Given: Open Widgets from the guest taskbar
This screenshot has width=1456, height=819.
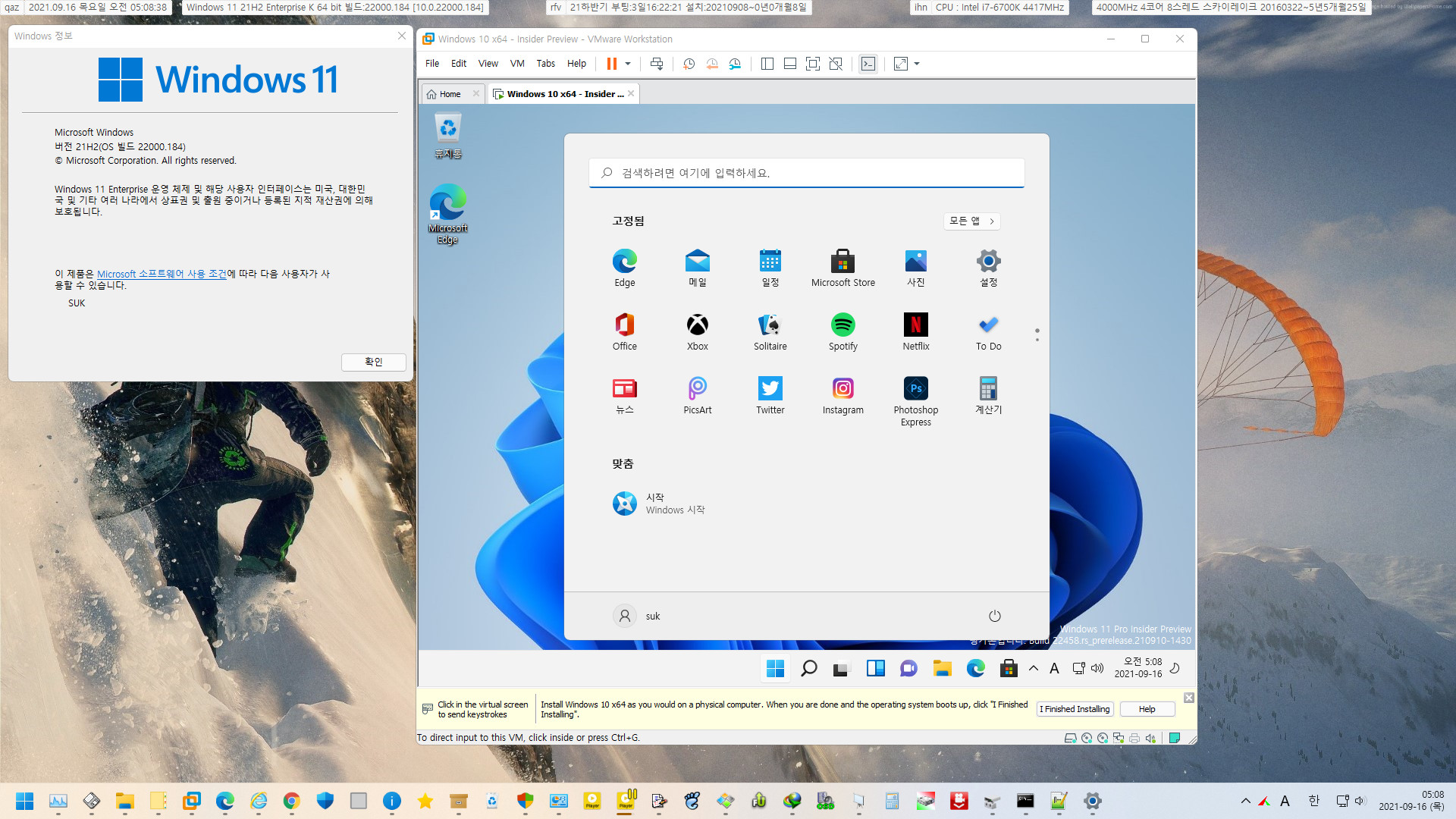Looking at the screenshot, I should tap(875, 668).
